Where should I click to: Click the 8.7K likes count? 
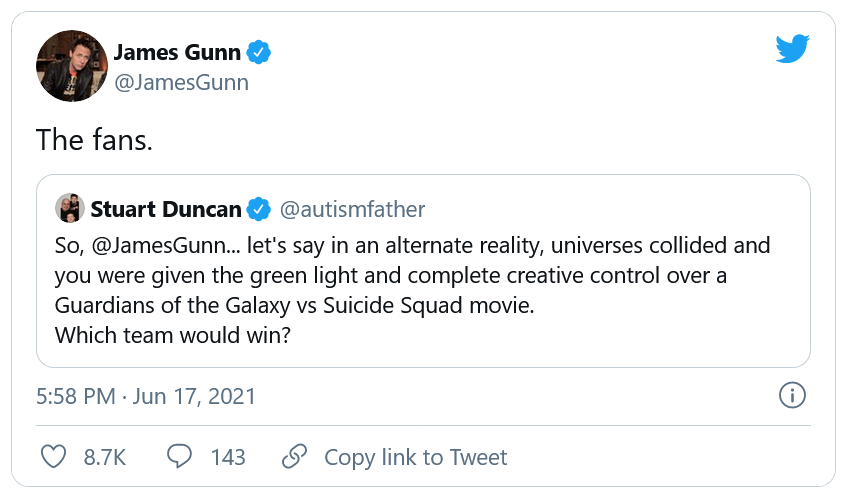coord(104,457)
